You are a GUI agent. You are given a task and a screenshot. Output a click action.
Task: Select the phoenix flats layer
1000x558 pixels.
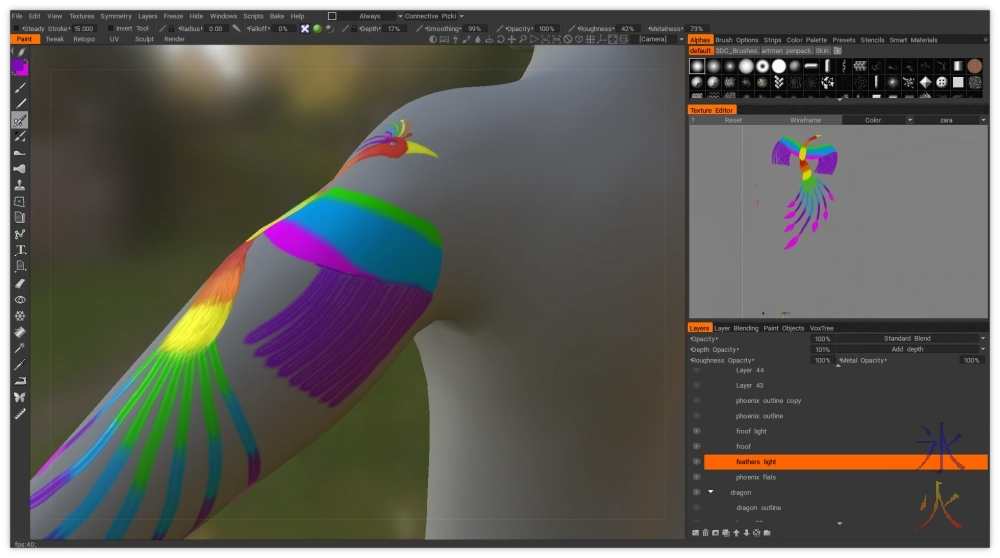(x=755, y=477)
